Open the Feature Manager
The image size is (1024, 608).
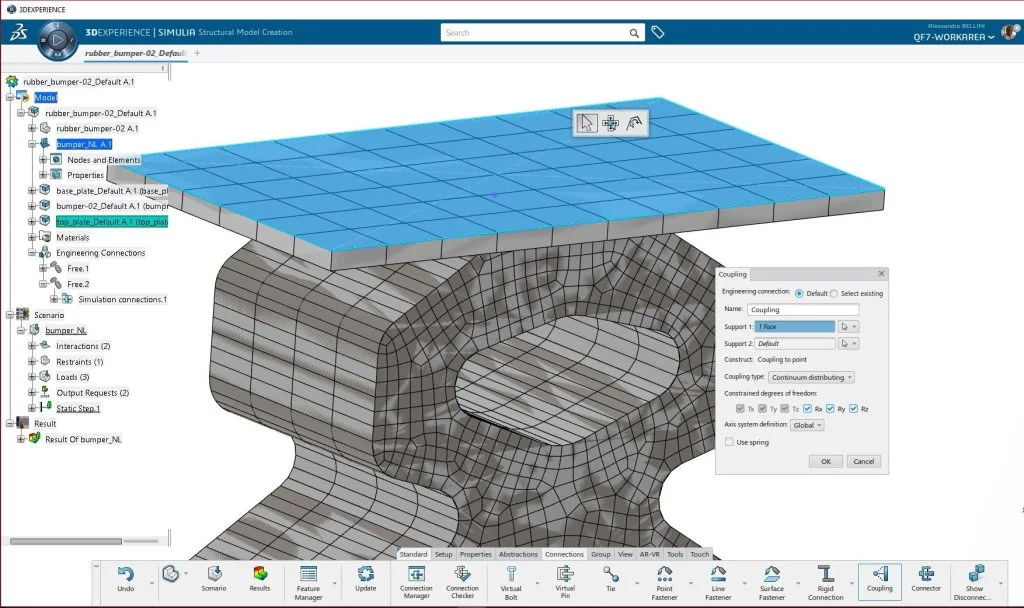(308, 575)
